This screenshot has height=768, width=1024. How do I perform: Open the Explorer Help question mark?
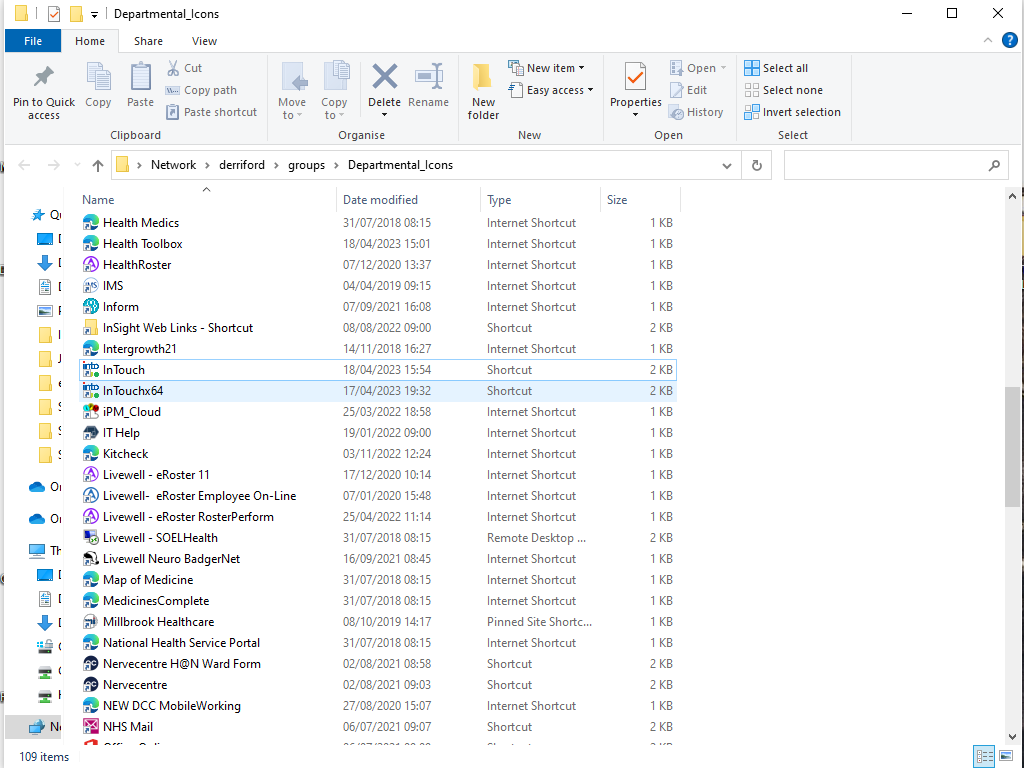(1010, 40)
